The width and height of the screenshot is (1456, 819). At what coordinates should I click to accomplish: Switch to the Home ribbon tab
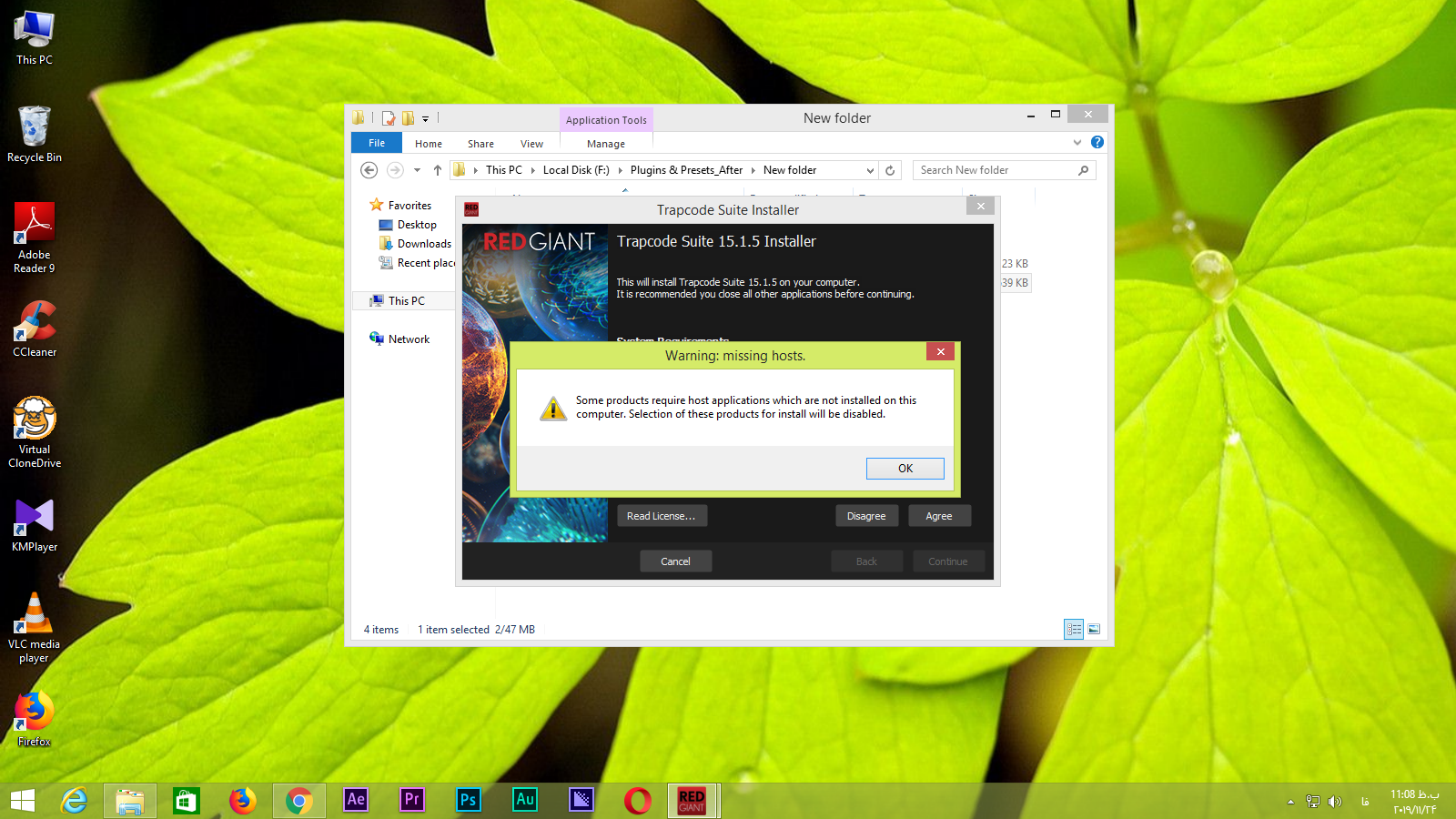[429, 144]
